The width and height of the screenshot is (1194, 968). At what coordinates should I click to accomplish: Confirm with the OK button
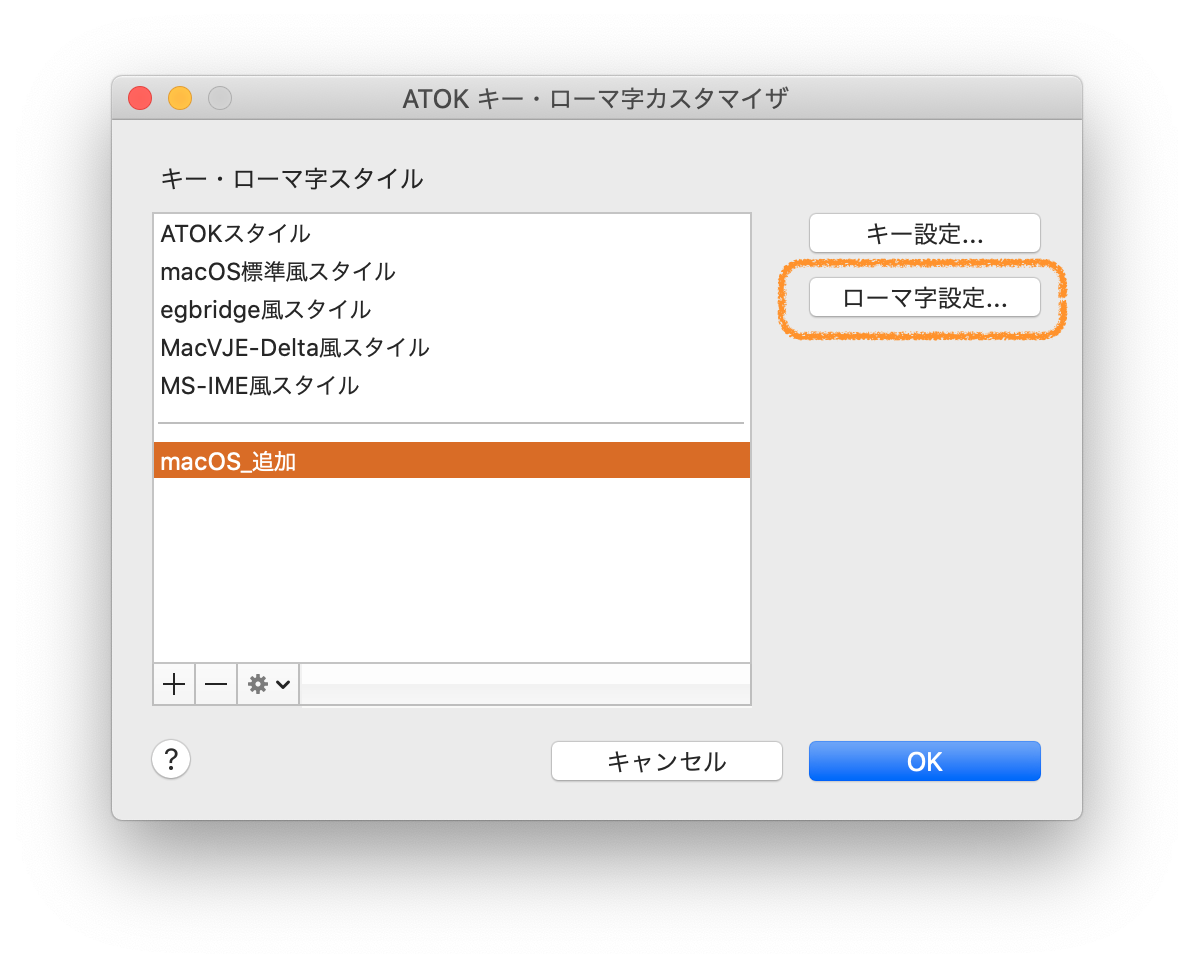pos(924,761)
